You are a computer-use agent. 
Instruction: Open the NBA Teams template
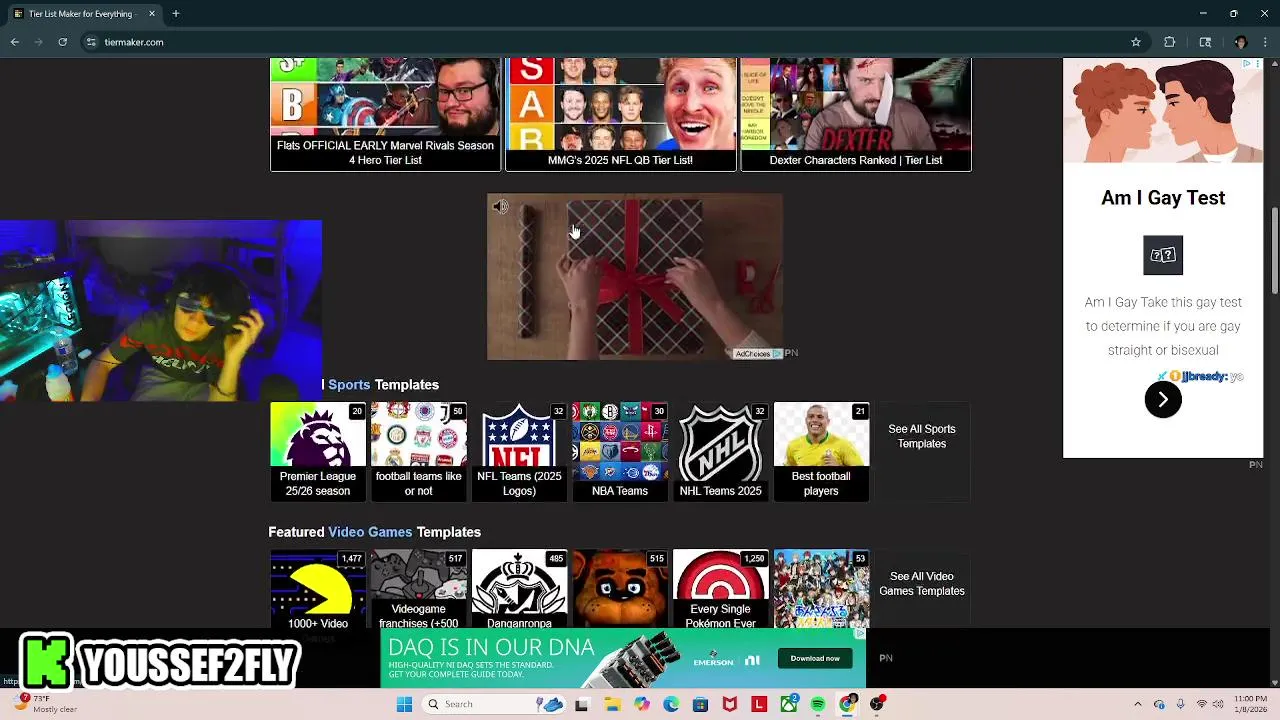pyautogui.click(x=620, y=451)
